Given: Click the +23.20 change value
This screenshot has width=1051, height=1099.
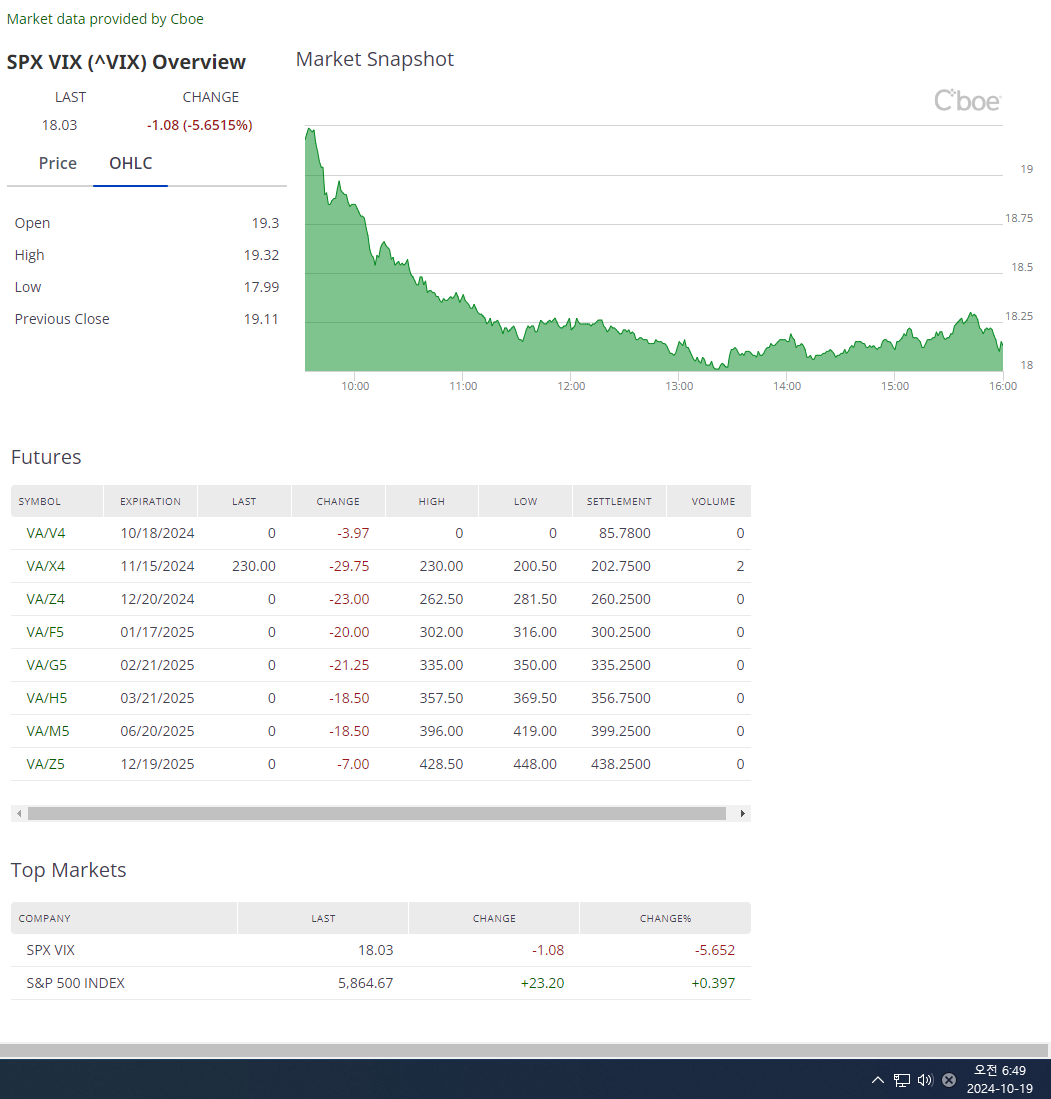Looking at the screenshot, I should (542, 983).
